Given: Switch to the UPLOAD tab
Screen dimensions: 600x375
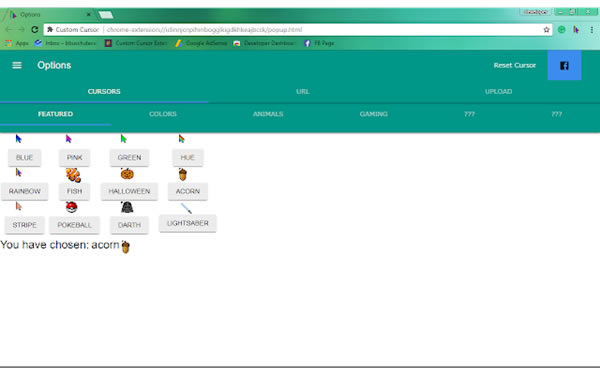Looking at the screenshot, I should pyautogui.click(x=499, y=91).
